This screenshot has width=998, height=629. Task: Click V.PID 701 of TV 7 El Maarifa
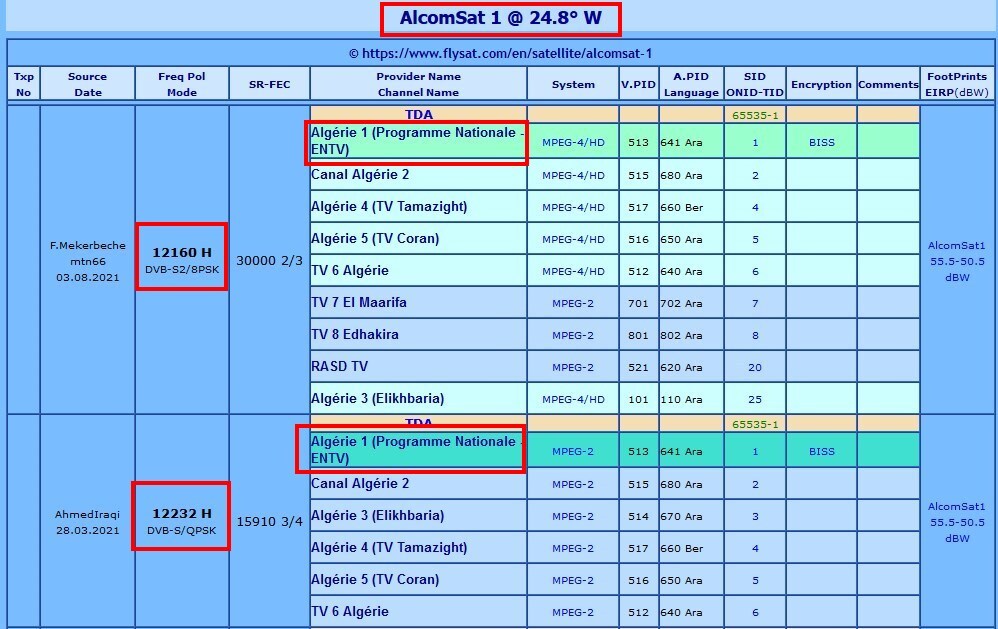638,303
